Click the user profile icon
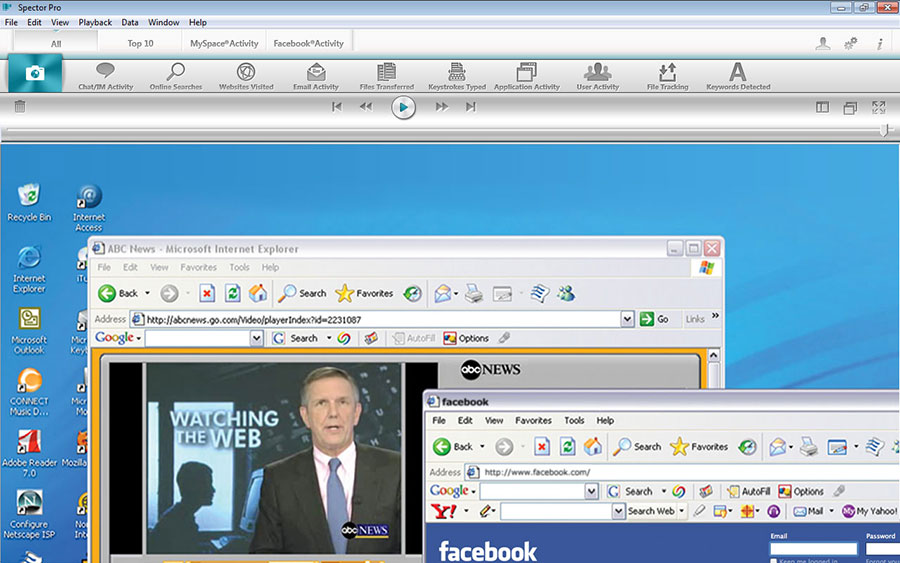Viewport: 900px width, 563px height. pyautogui.click(x=823, y=44)
